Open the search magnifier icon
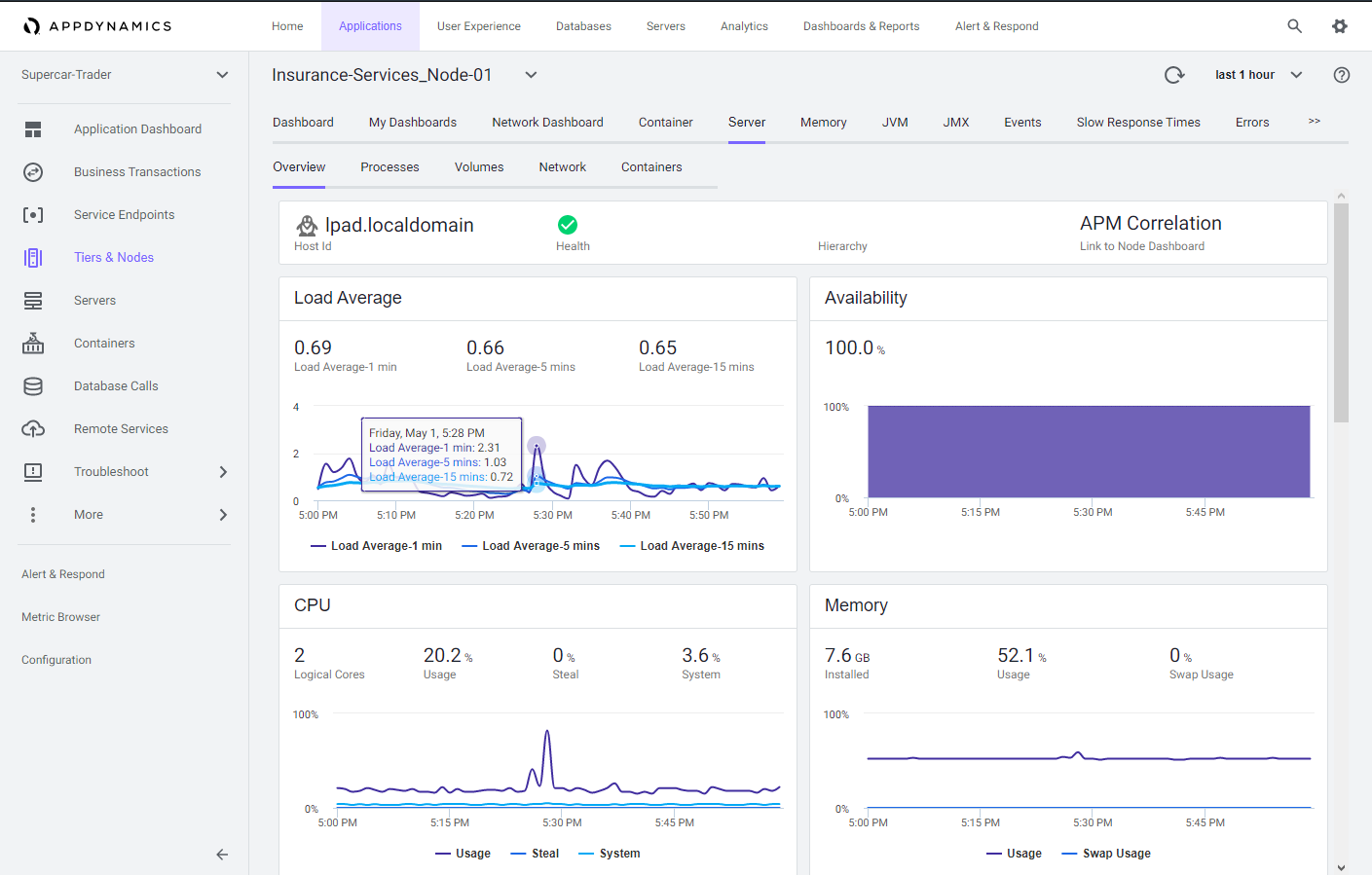This screenshot has width=1372, height=875. coord(1294,26)
